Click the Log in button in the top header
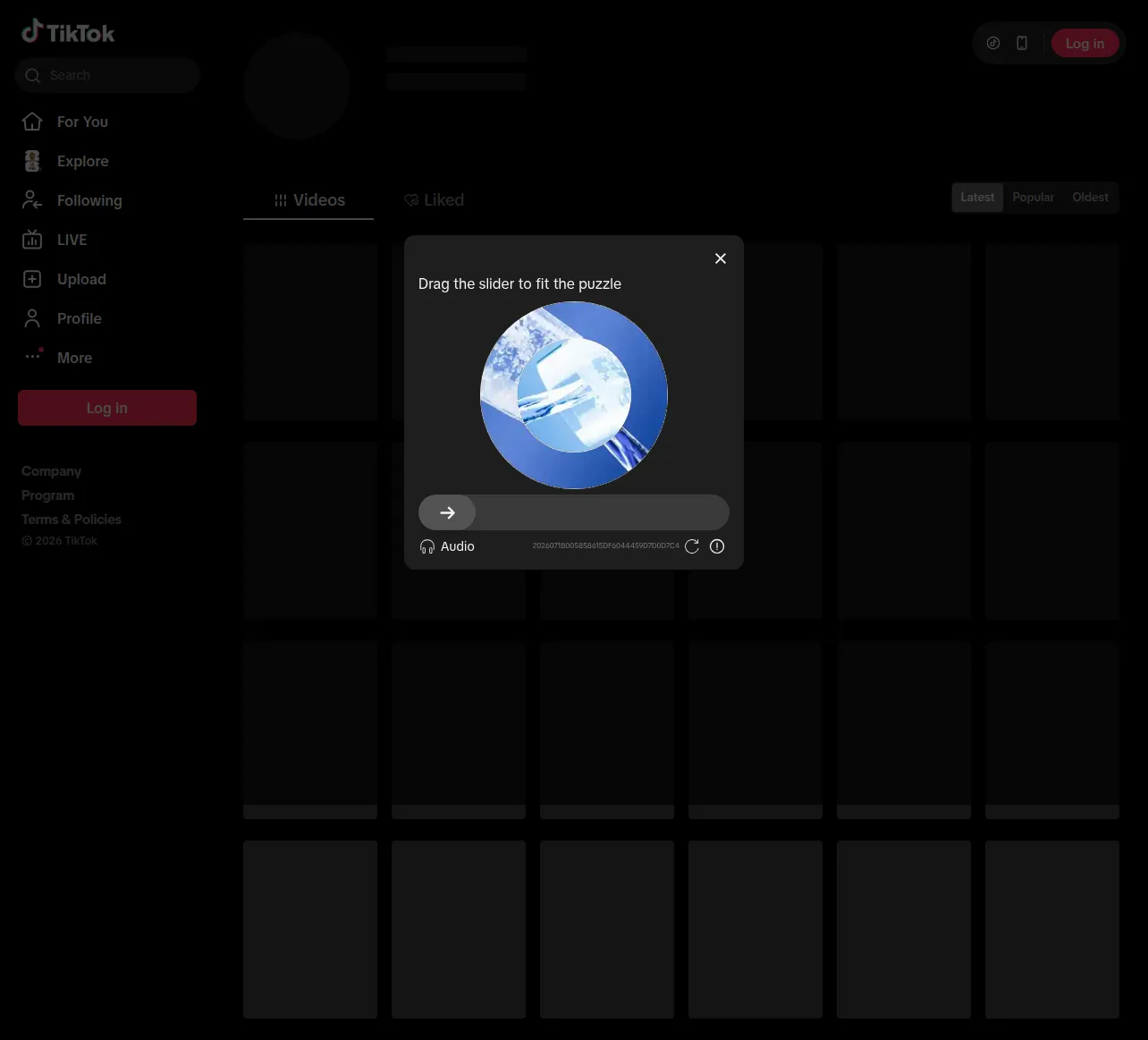Image resolution: width=1148 pixels, height=1040 pixels. (1085, 43)
